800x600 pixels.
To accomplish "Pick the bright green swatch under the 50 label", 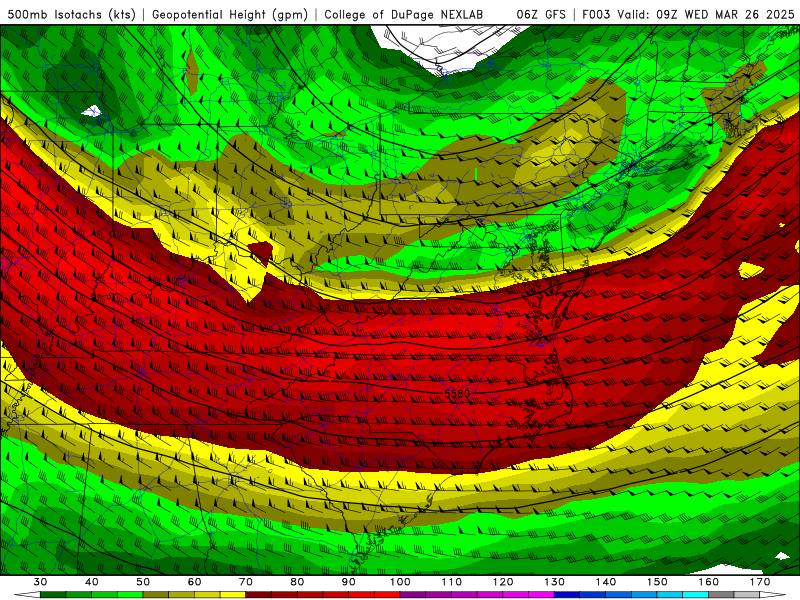I will [130, 595].
